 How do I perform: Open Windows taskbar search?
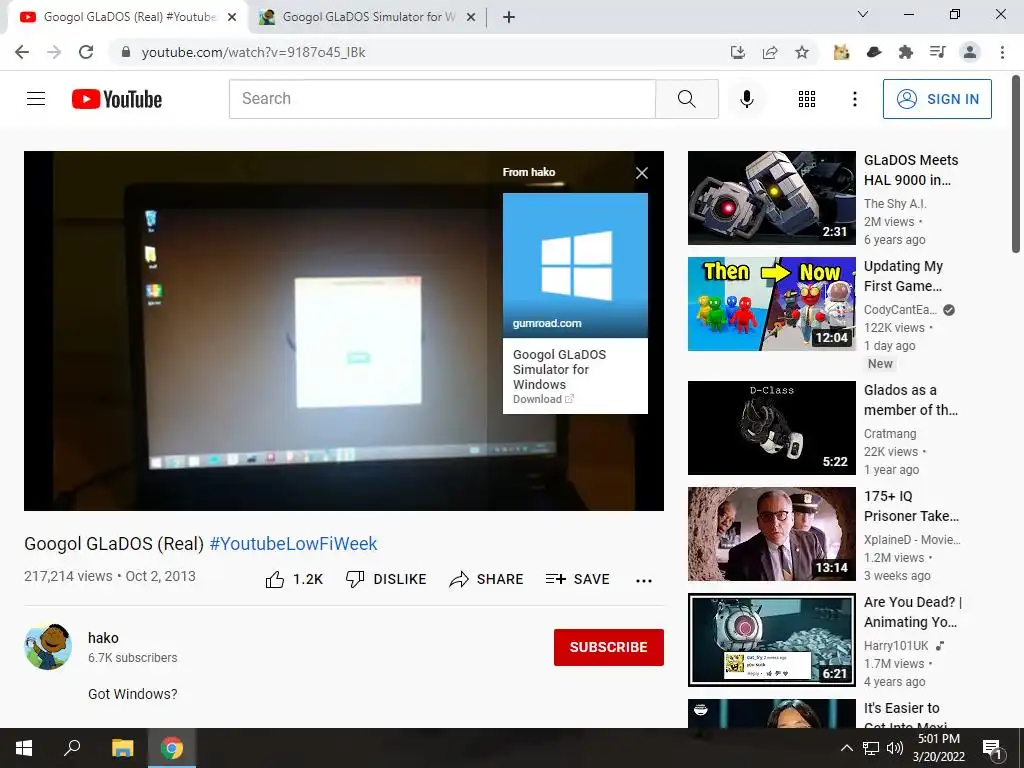(x=72, y=748)
